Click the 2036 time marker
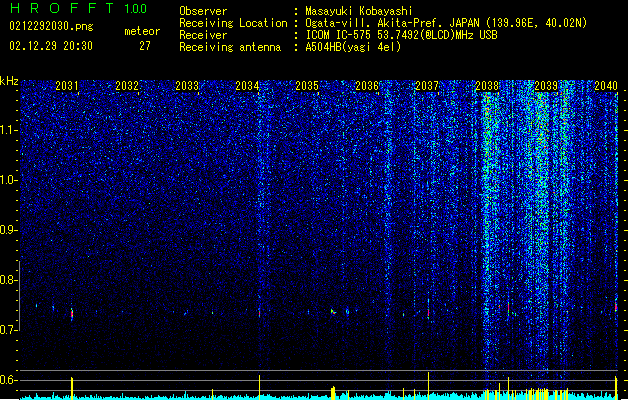The height and width of the screenshot is (400, 629). point(367,86)
